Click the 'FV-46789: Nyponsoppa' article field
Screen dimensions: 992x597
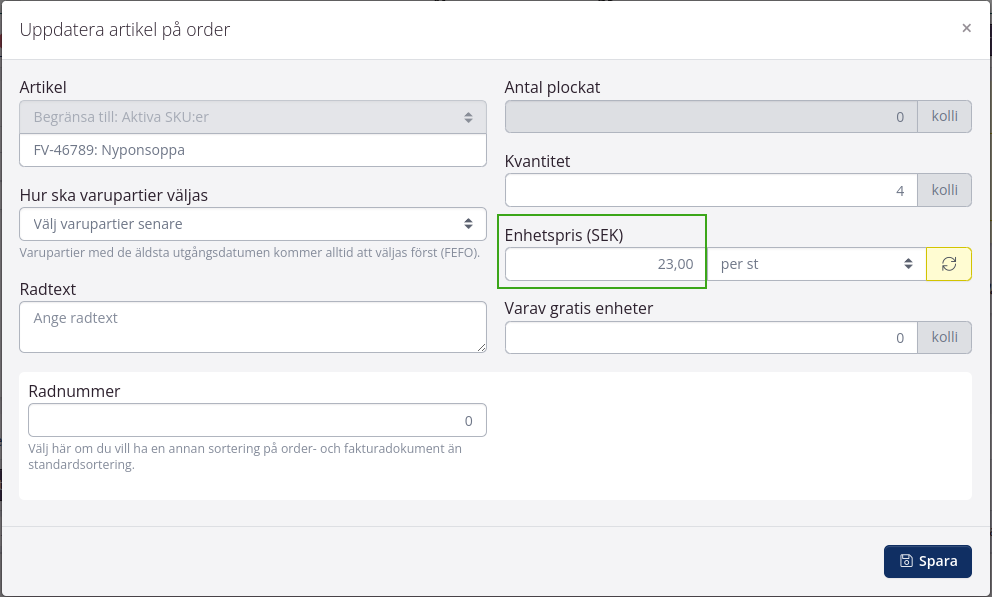coord(253,150)
